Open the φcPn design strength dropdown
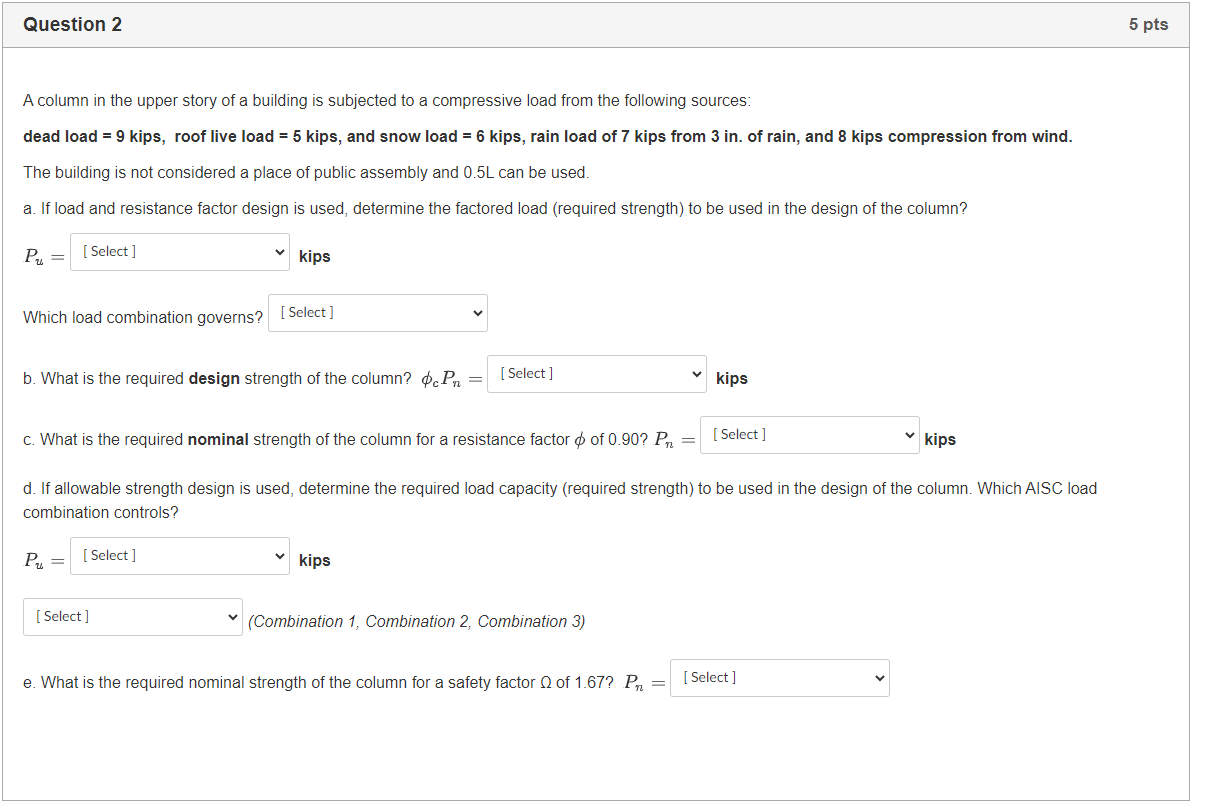 [597, 374]
